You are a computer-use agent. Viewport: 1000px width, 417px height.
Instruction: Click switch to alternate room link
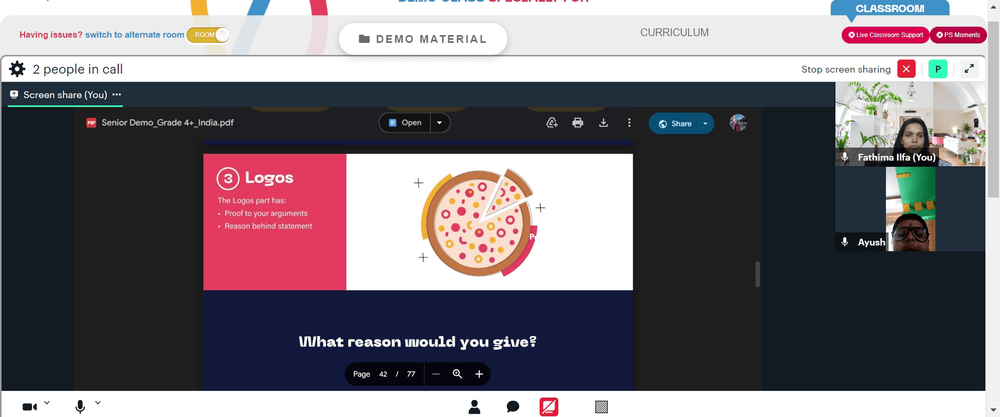(135, 34)
